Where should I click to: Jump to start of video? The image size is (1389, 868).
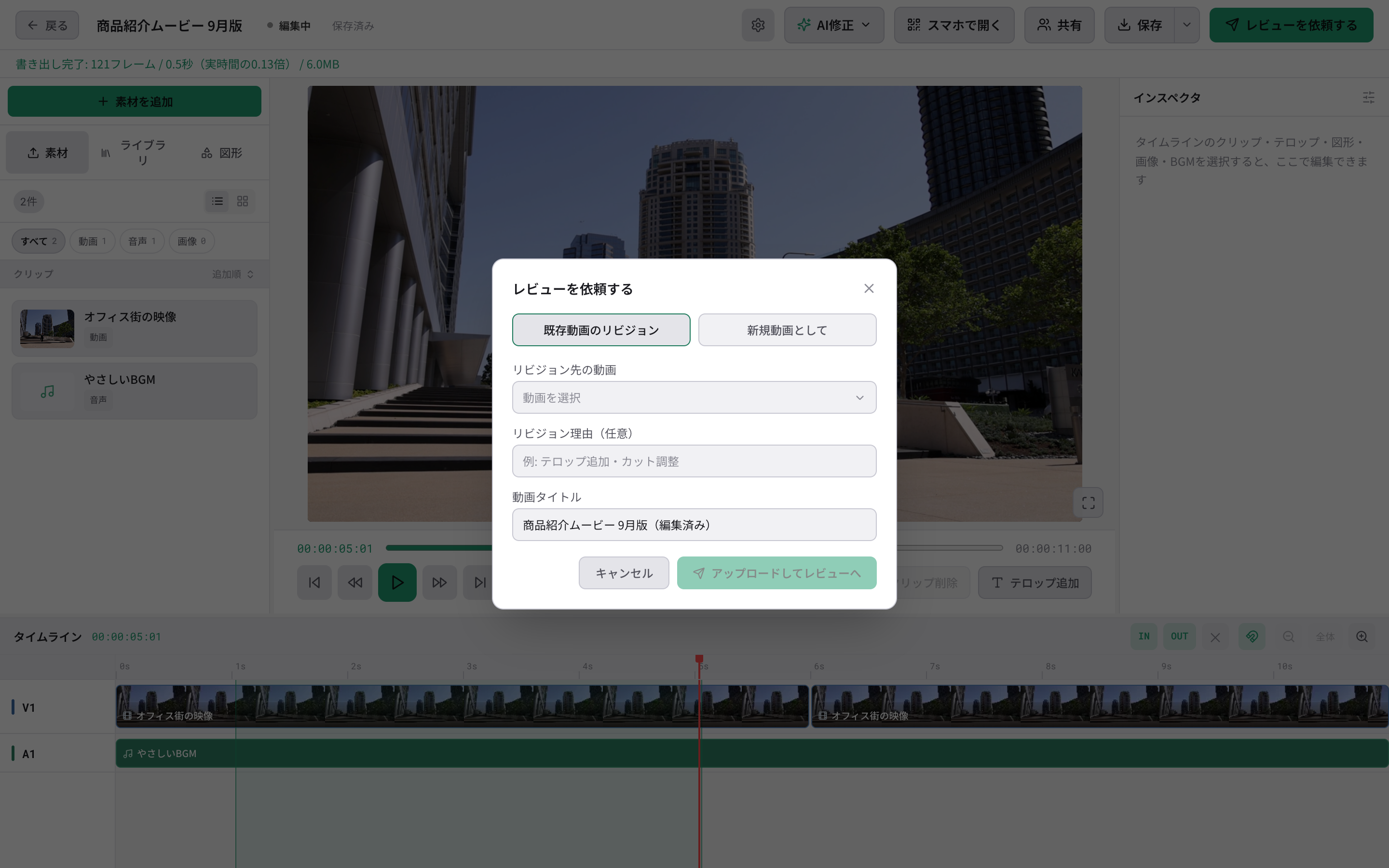coord(314,583)
